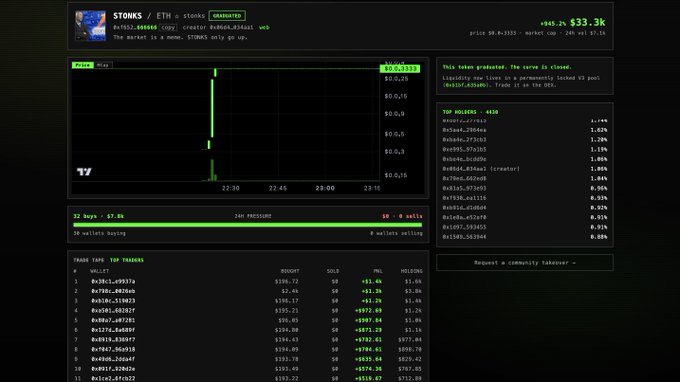Open the TradingView logo on the chart
The height and width of the screenshot is (382, 680).
(84, 172)
